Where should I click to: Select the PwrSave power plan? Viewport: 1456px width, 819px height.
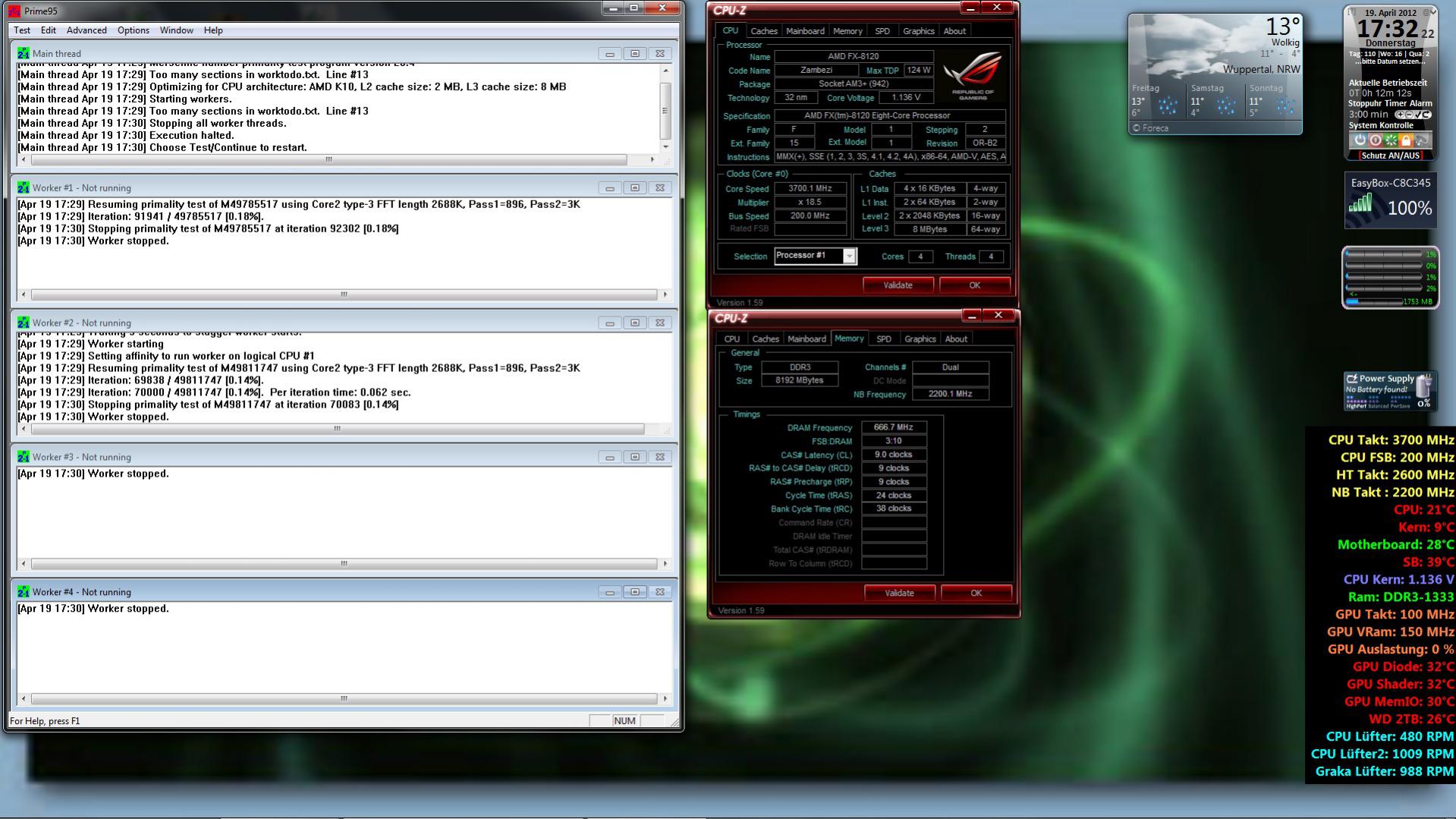pyautogui.click(x=1400, y=406)
